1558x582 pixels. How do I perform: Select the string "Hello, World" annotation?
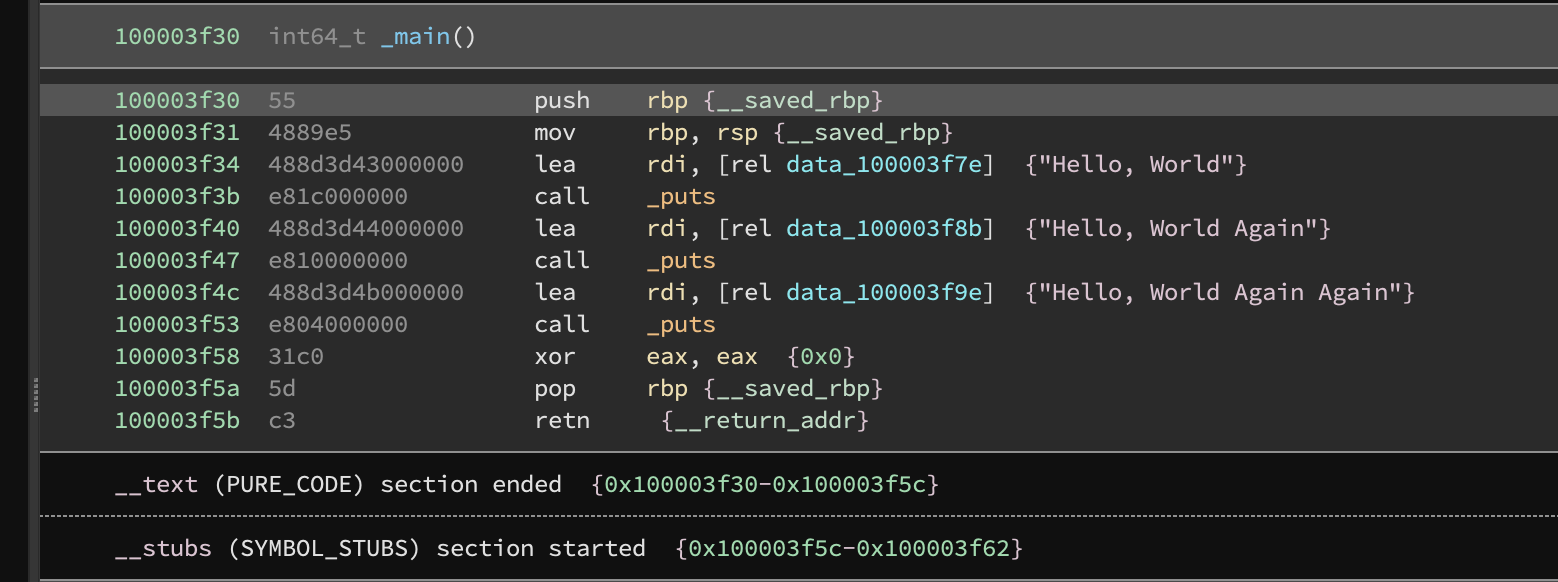click(1136, 164)
